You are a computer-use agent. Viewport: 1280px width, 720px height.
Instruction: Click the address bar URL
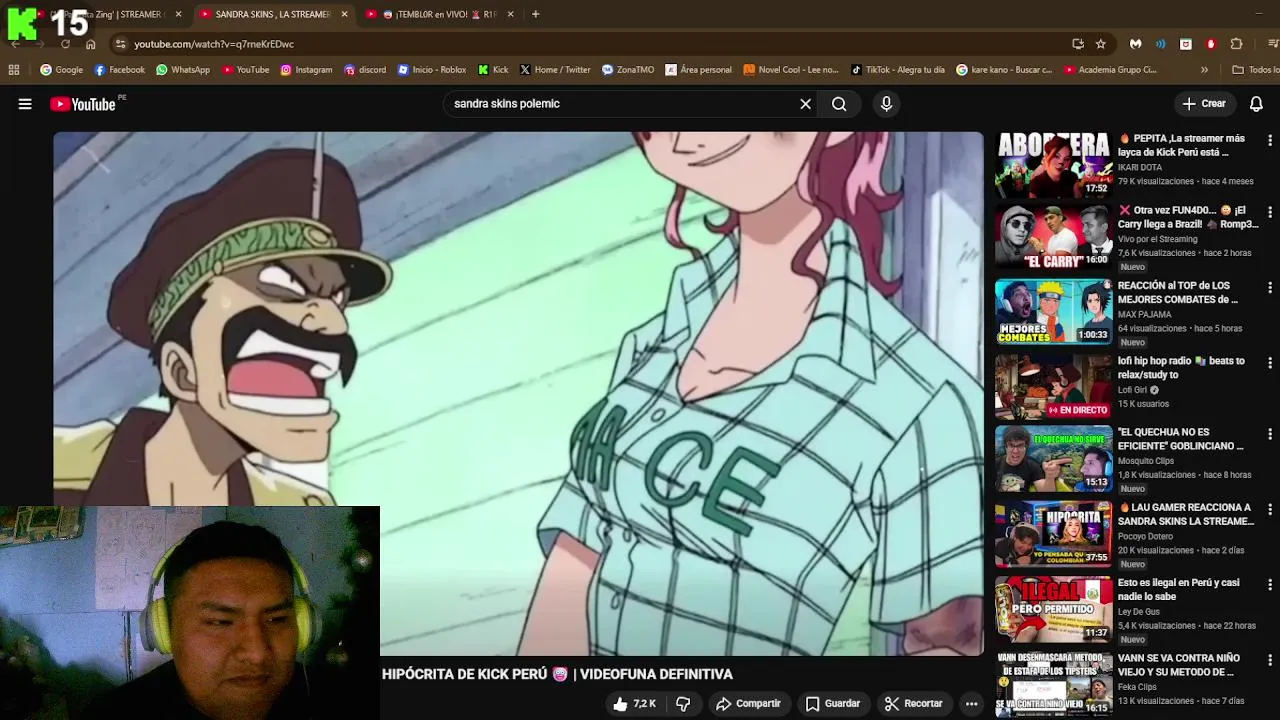pos(214,44)
